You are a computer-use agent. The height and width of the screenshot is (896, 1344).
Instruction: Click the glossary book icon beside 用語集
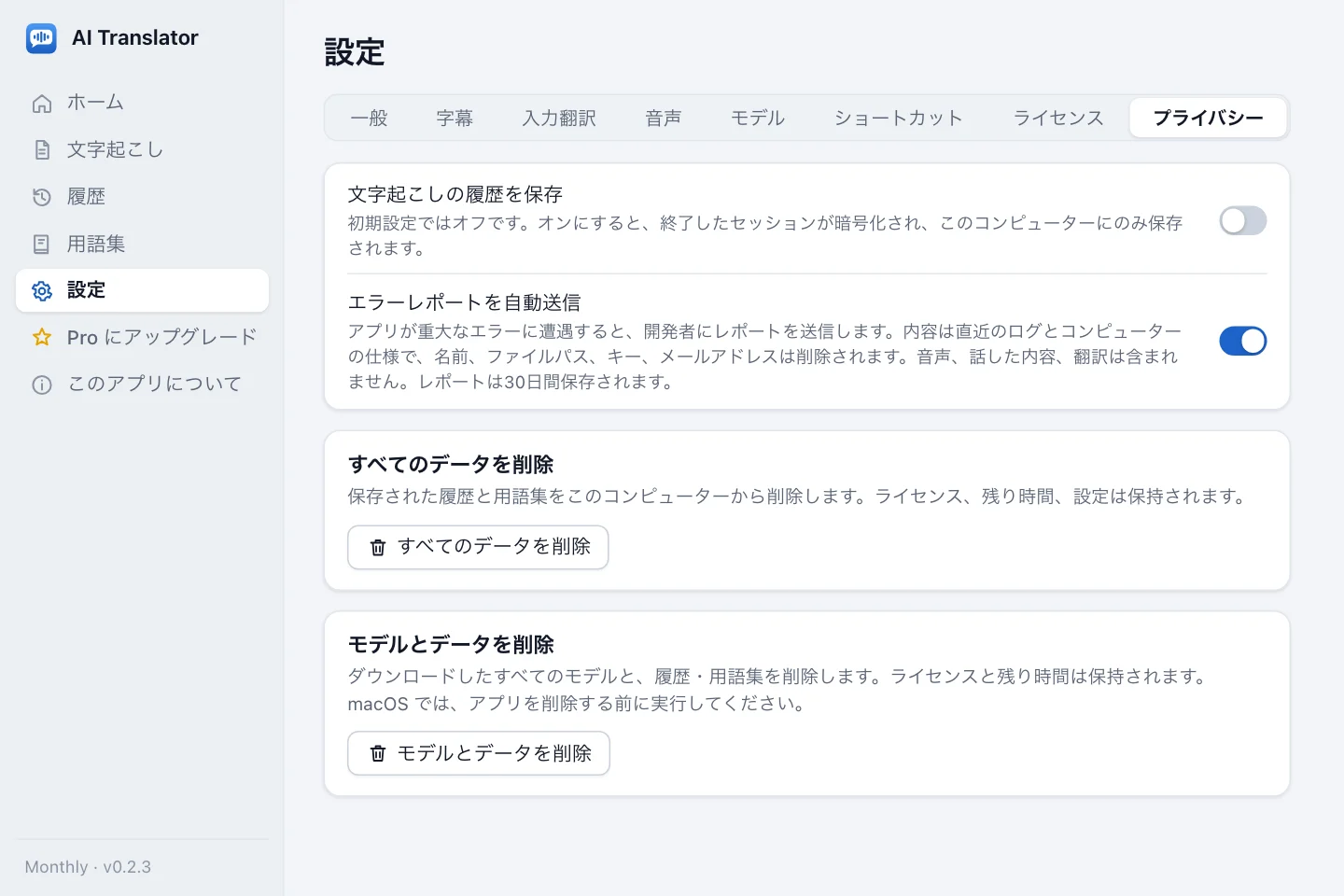pos(42,245)
